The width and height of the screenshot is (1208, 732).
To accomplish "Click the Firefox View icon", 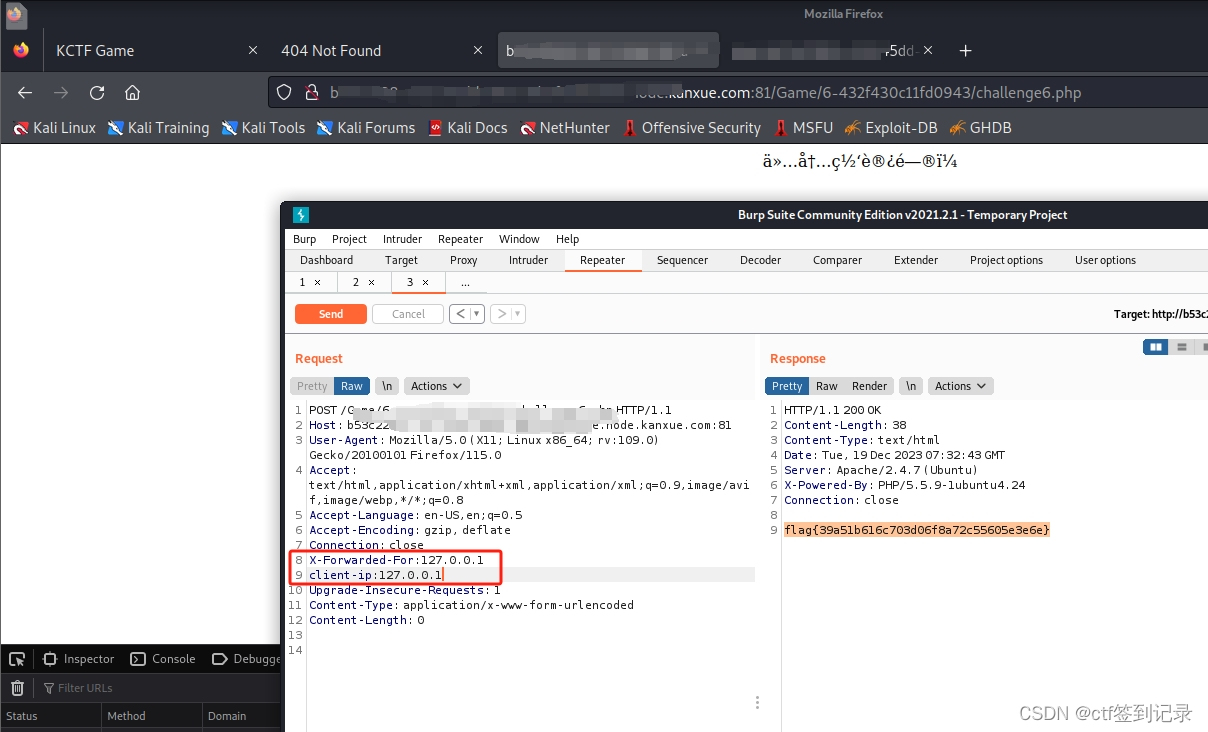I will (x=21, y=50).
